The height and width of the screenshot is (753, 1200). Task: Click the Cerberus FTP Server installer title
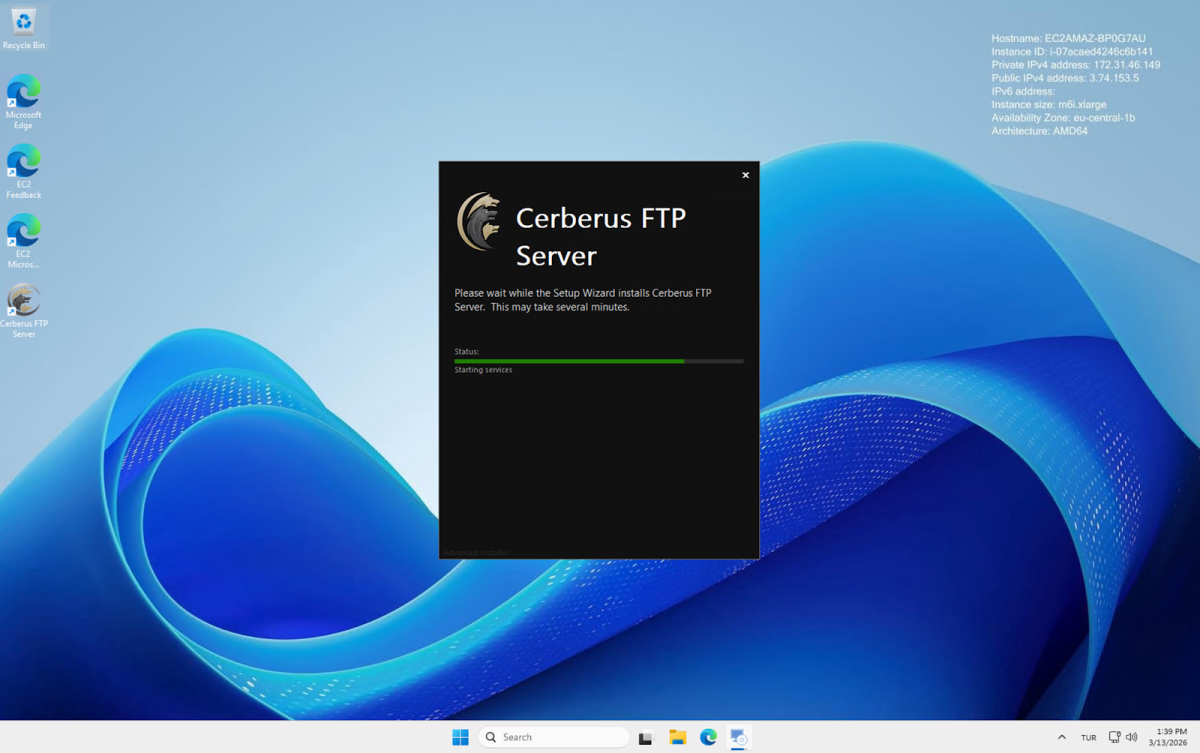pyautogui.click(x=600, y=236)
